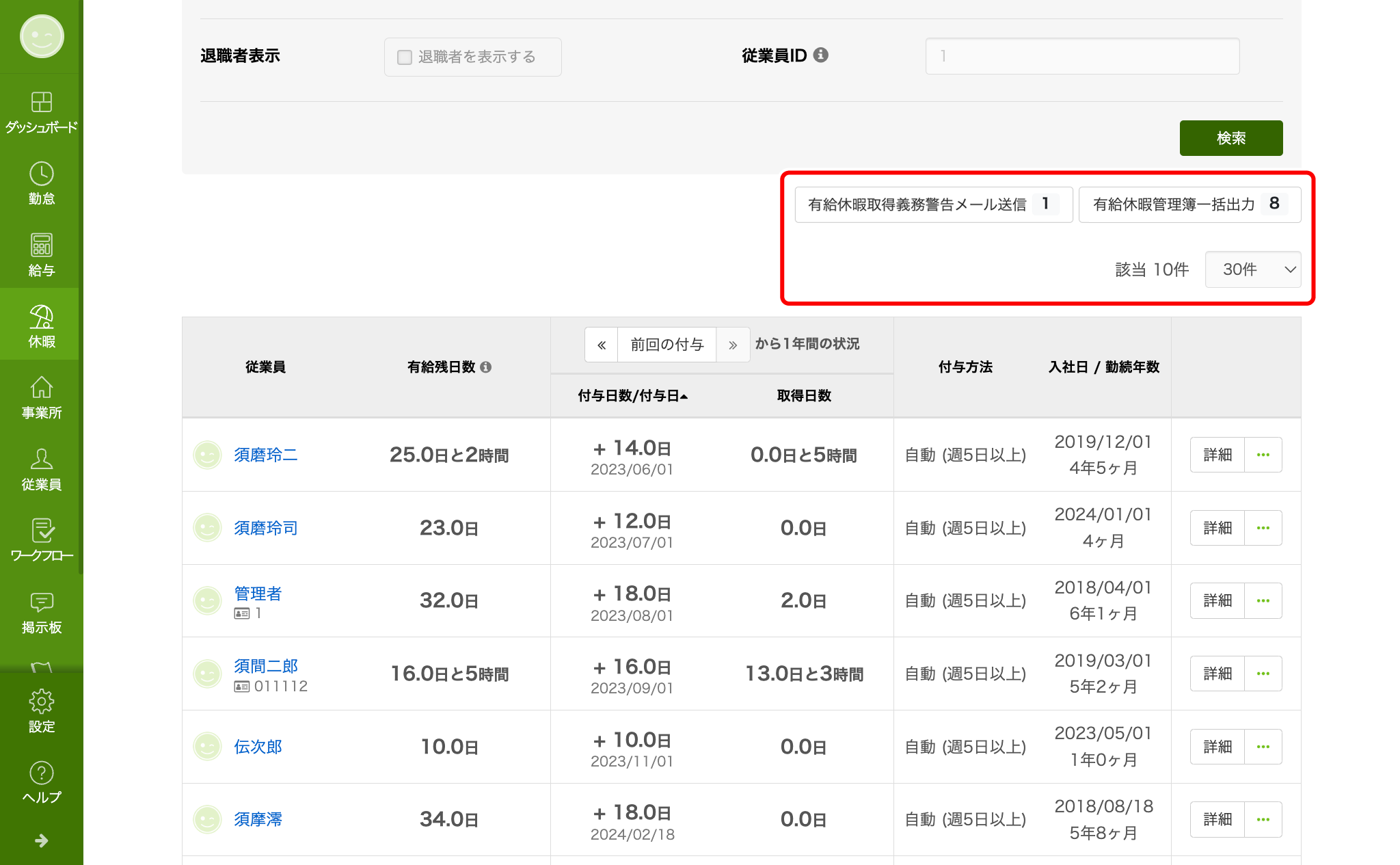This screenshot has height=865, width=1400.
Task: Go to previous grant period with « arrow
Action: (602, 345)
